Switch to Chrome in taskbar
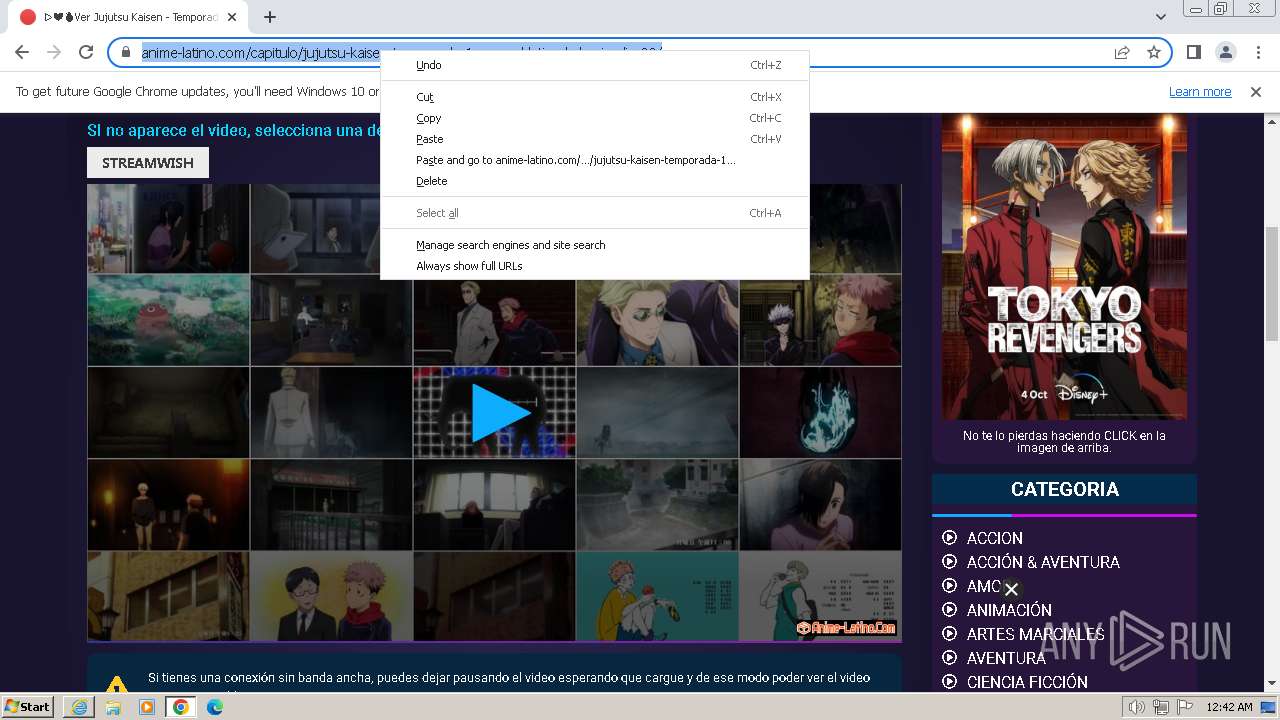Image resolution: width=1280 pixels, height=720 pixels. coord(180,707)
